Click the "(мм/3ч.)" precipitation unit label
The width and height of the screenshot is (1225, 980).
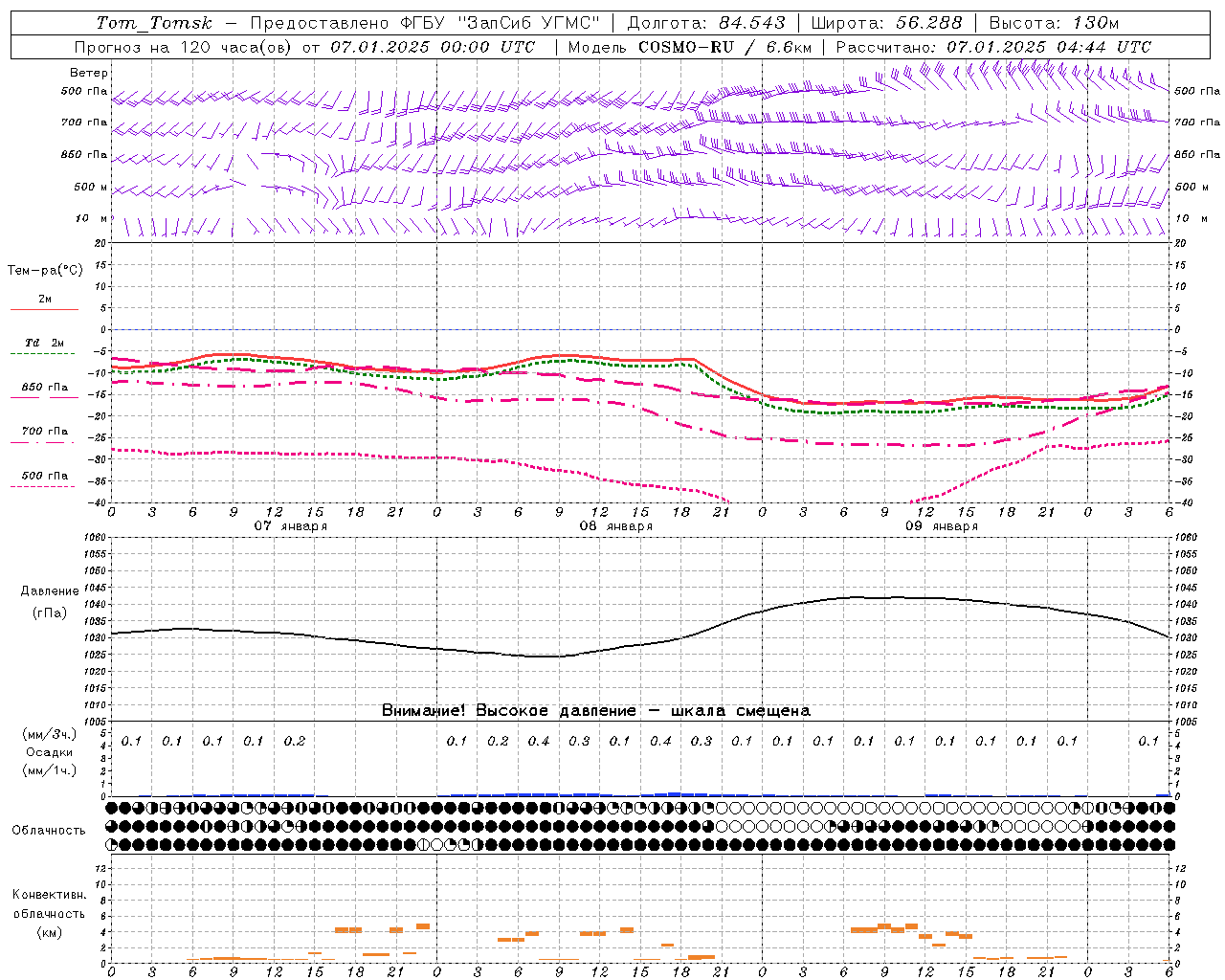click(x=50, y=734)
